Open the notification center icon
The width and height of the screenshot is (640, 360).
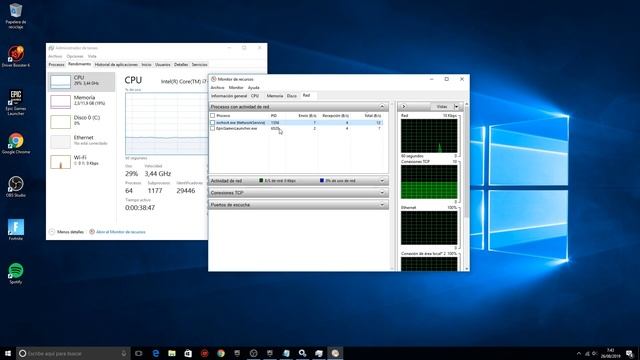click(x=629, y=353)
